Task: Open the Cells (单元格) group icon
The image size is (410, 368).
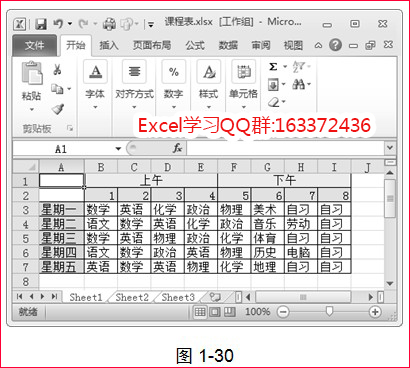Action: 244,71
